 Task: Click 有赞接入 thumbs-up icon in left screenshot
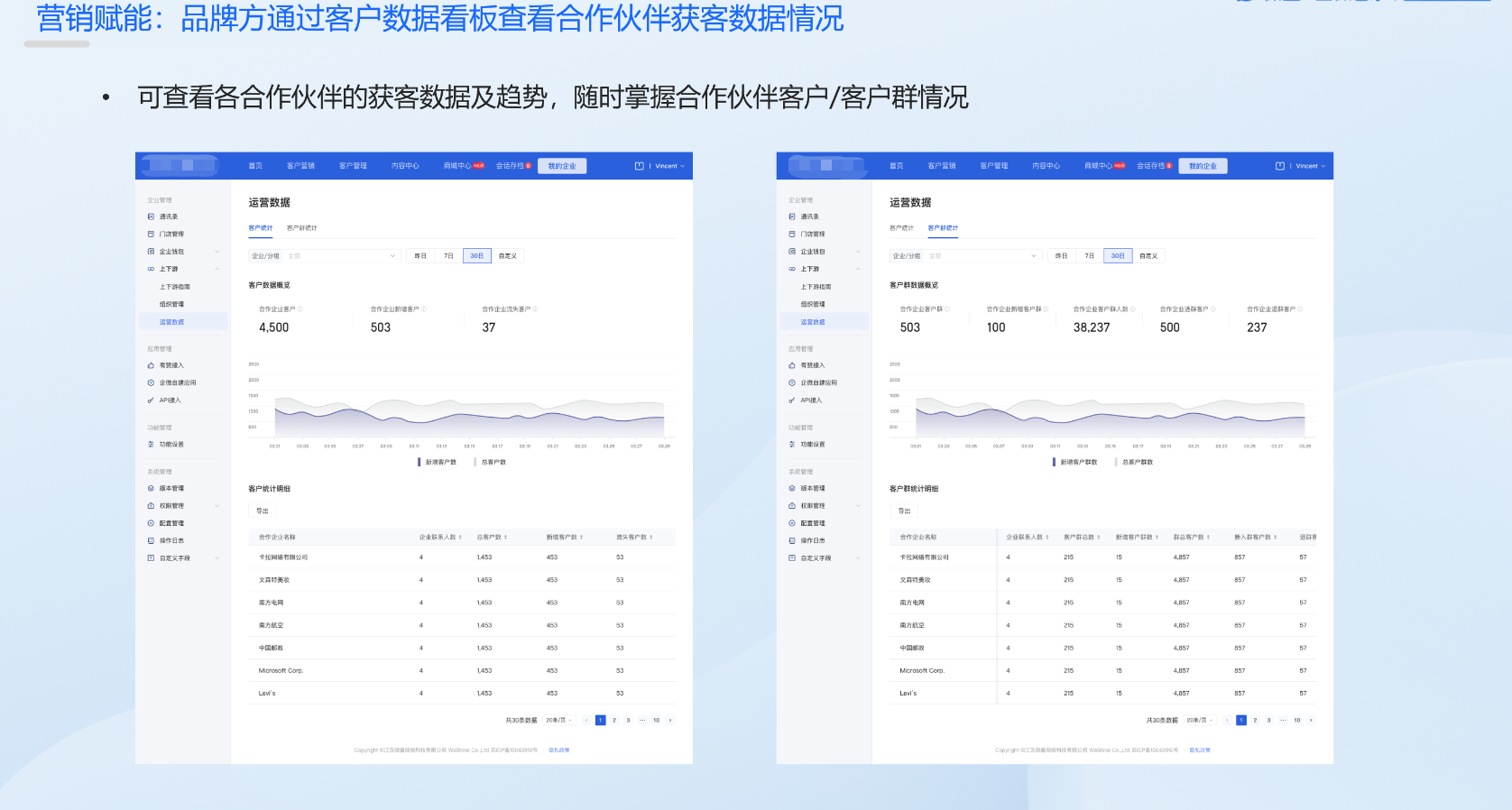151,365
